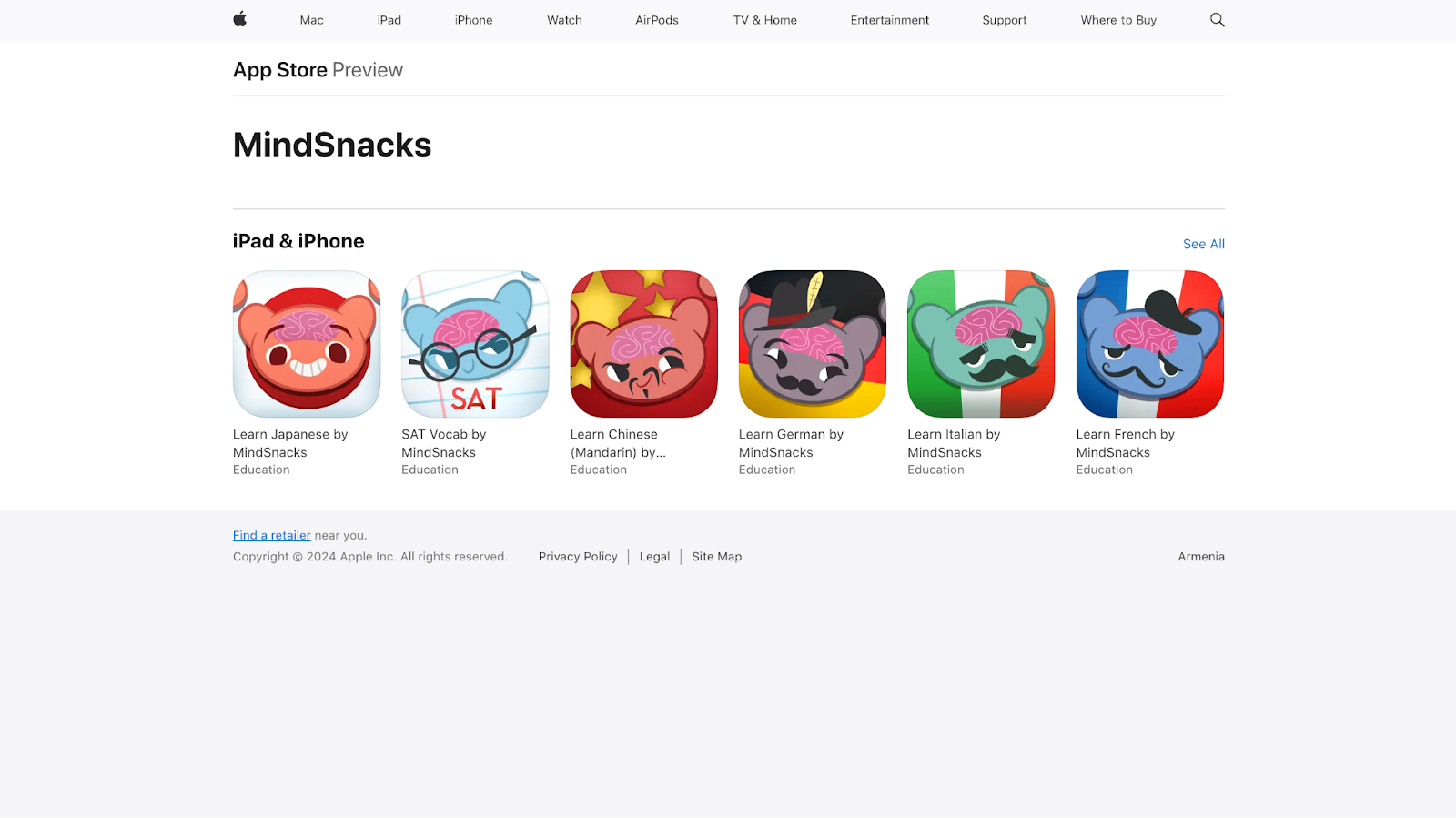
Task: Open the Privacy Policy link
Action: [x=578, y=557]
